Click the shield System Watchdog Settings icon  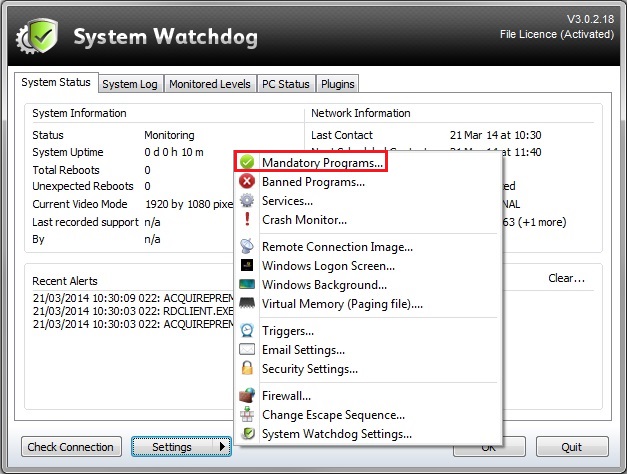(x=248, y=433)
